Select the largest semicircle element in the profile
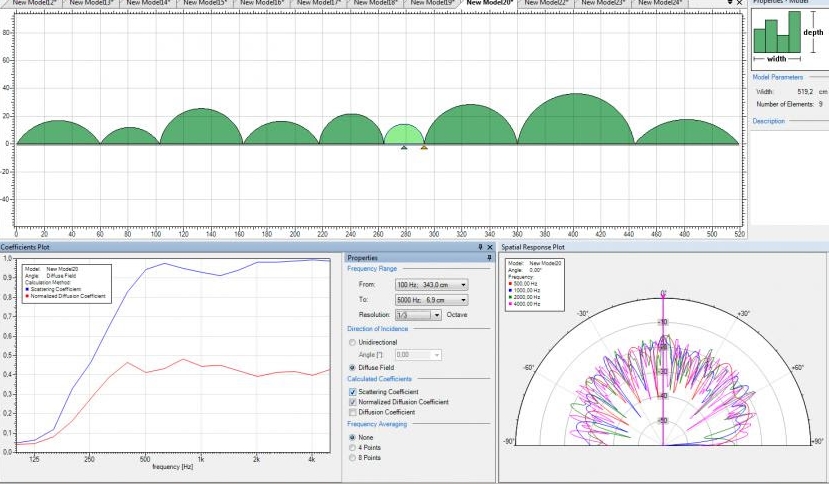Image resolution: width=829 pixels, height=484 pixels. [575, 122]
